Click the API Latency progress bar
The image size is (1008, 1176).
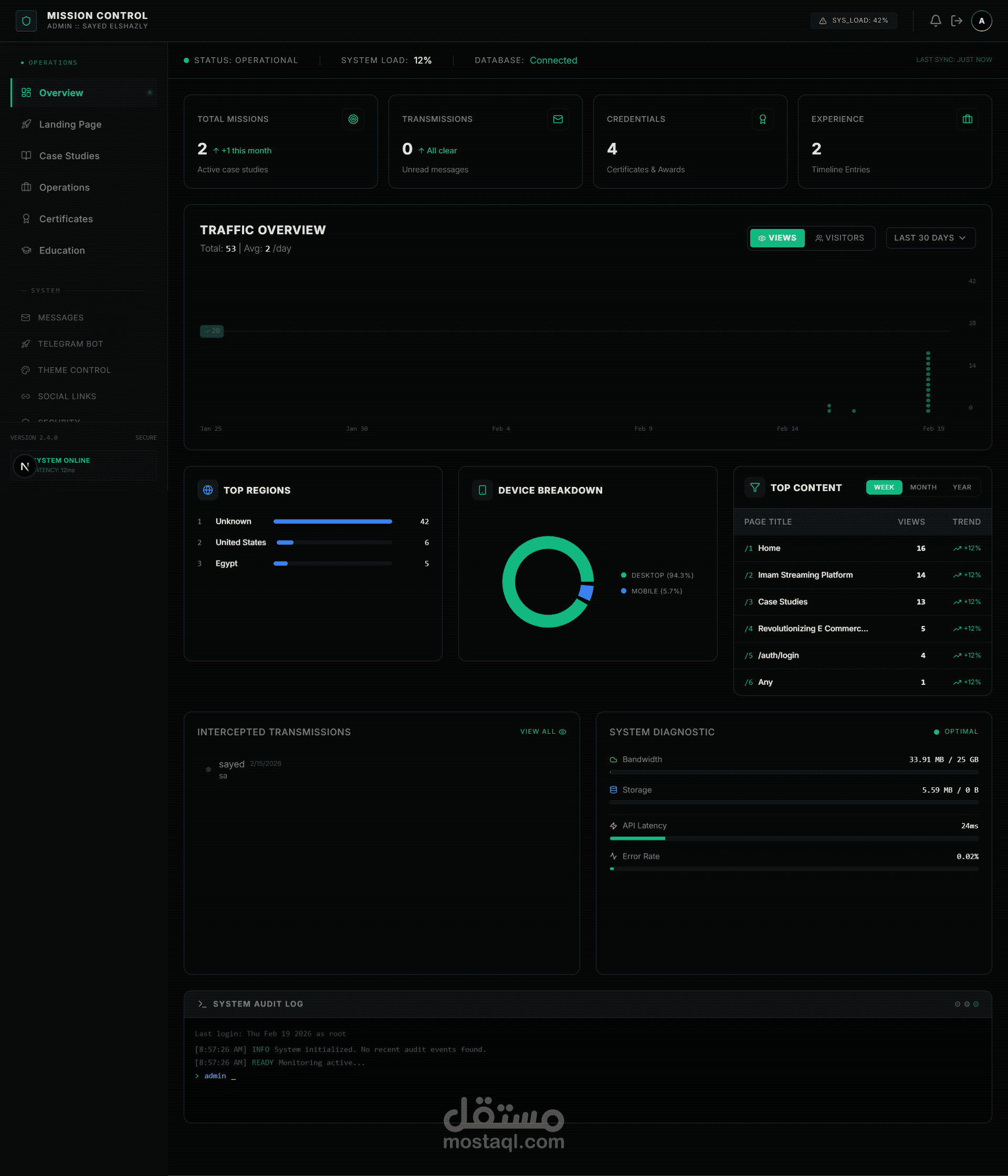tap(793, 838)
